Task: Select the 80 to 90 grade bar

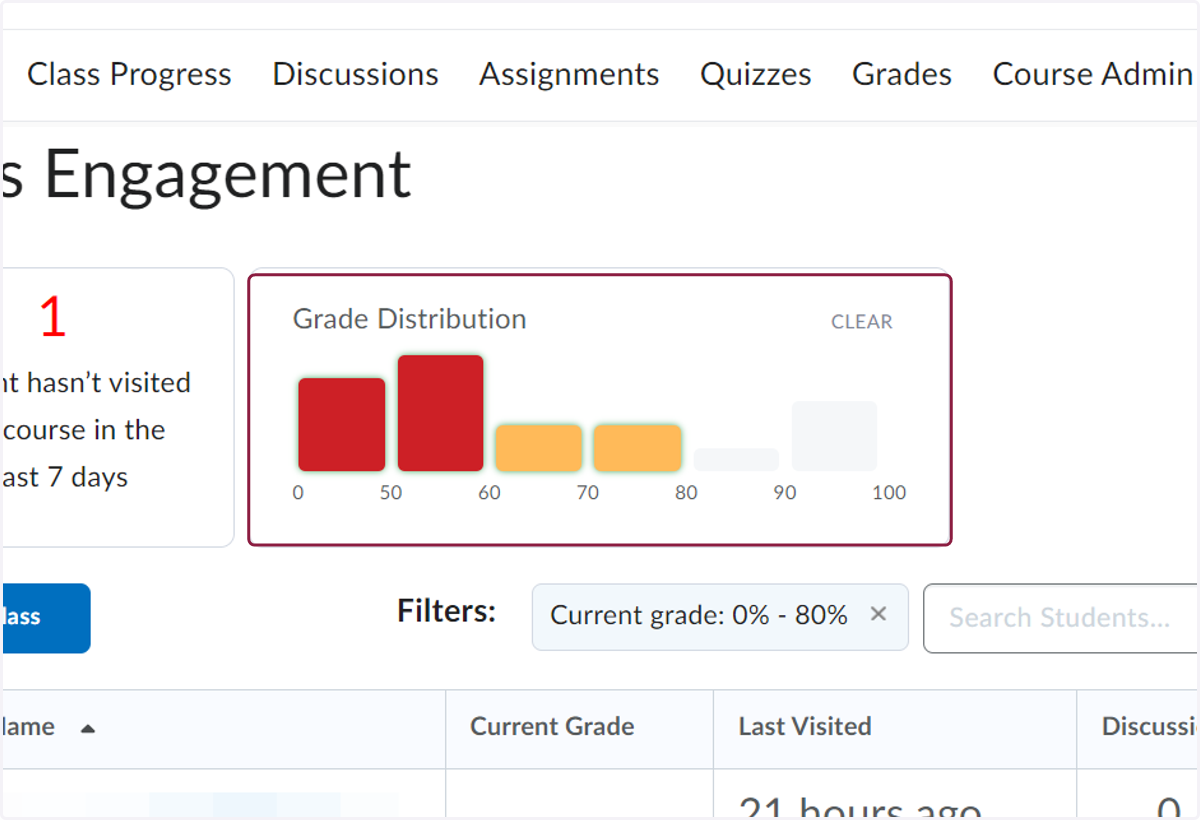Action: tap(736, 460)
